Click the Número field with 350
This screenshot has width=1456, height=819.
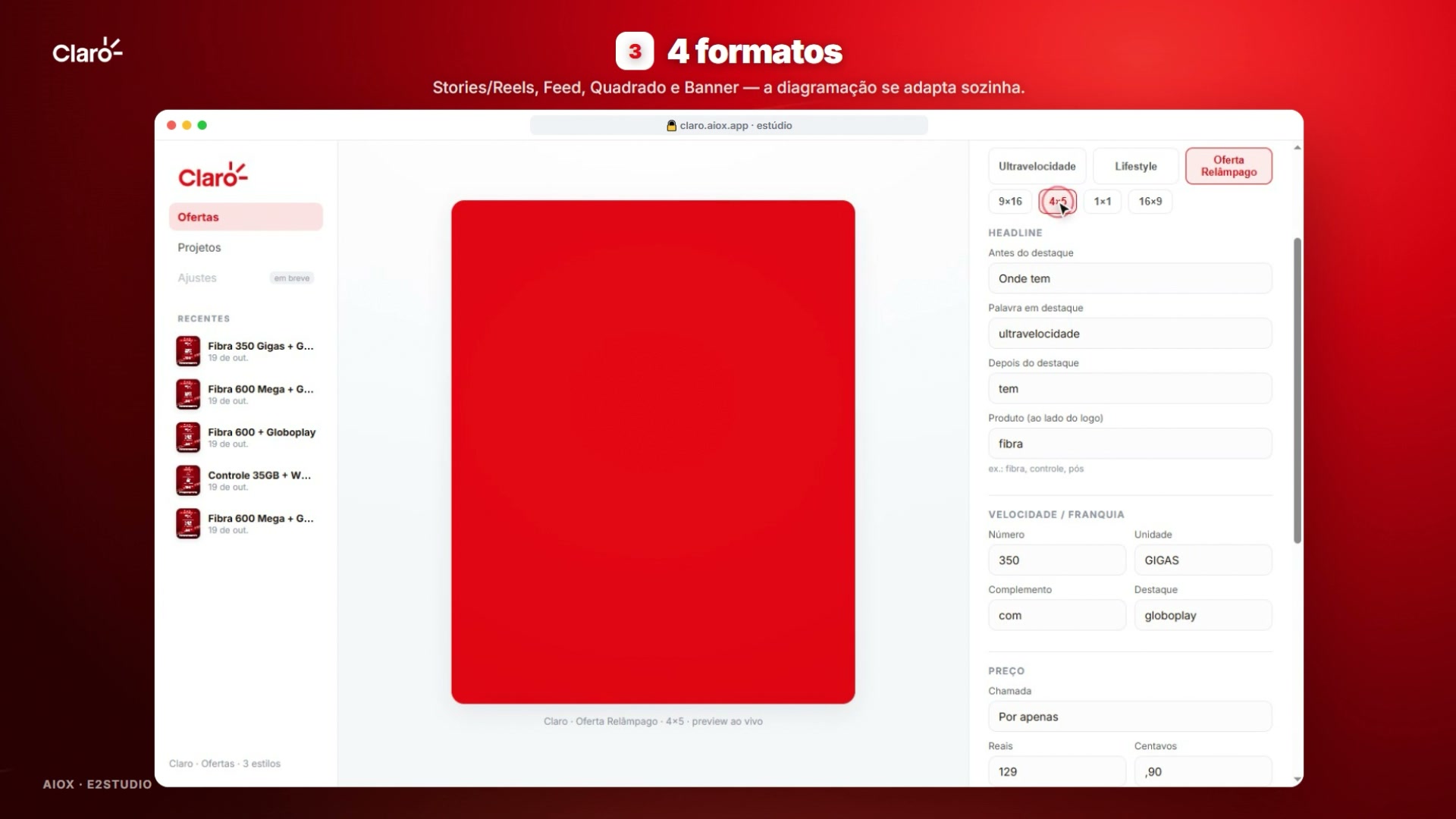(1057, 560)
